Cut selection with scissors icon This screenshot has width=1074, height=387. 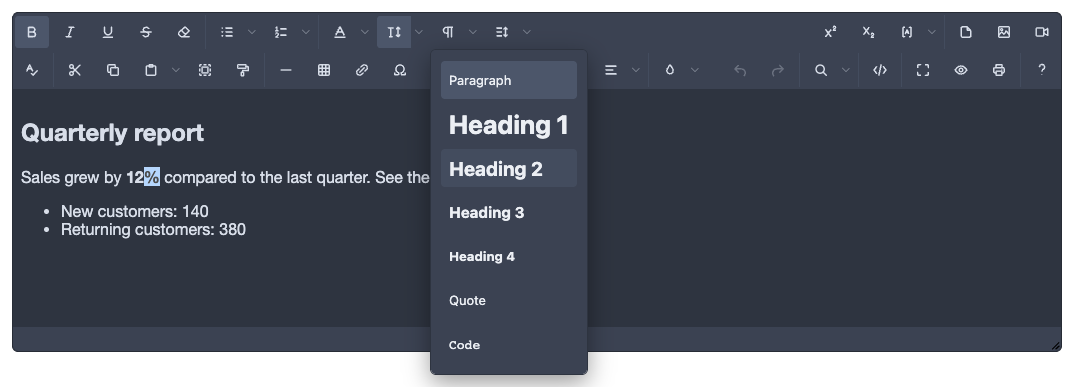pos(75,70)
